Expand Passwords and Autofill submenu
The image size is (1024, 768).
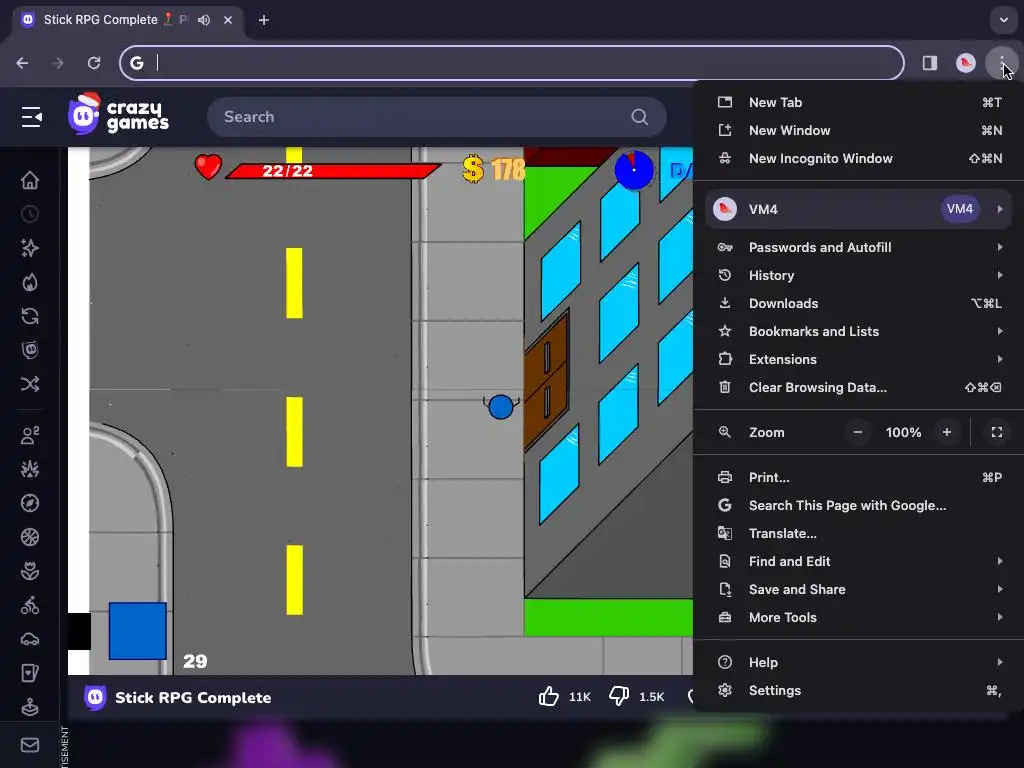(1000, 247)
